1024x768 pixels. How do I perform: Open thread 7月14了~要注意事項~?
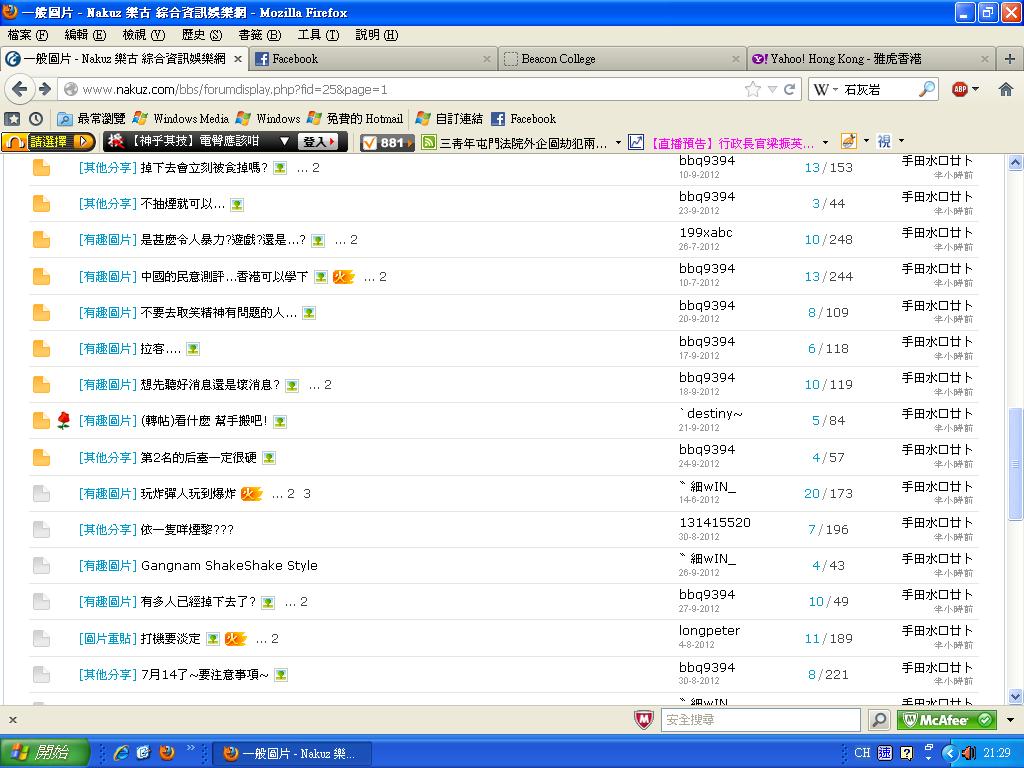click(x=204, y=675)
